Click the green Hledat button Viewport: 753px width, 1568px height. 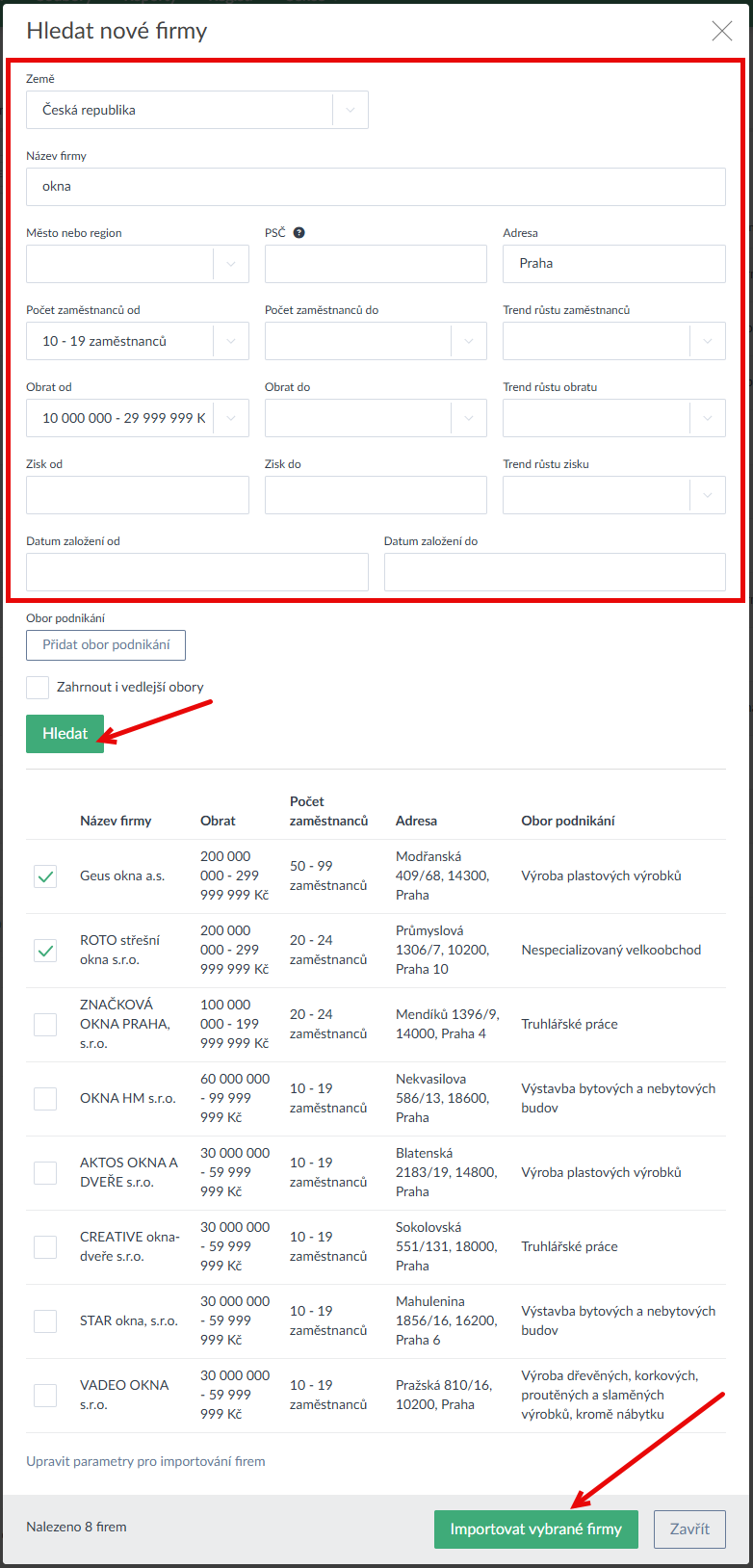(x=65, y=734)
